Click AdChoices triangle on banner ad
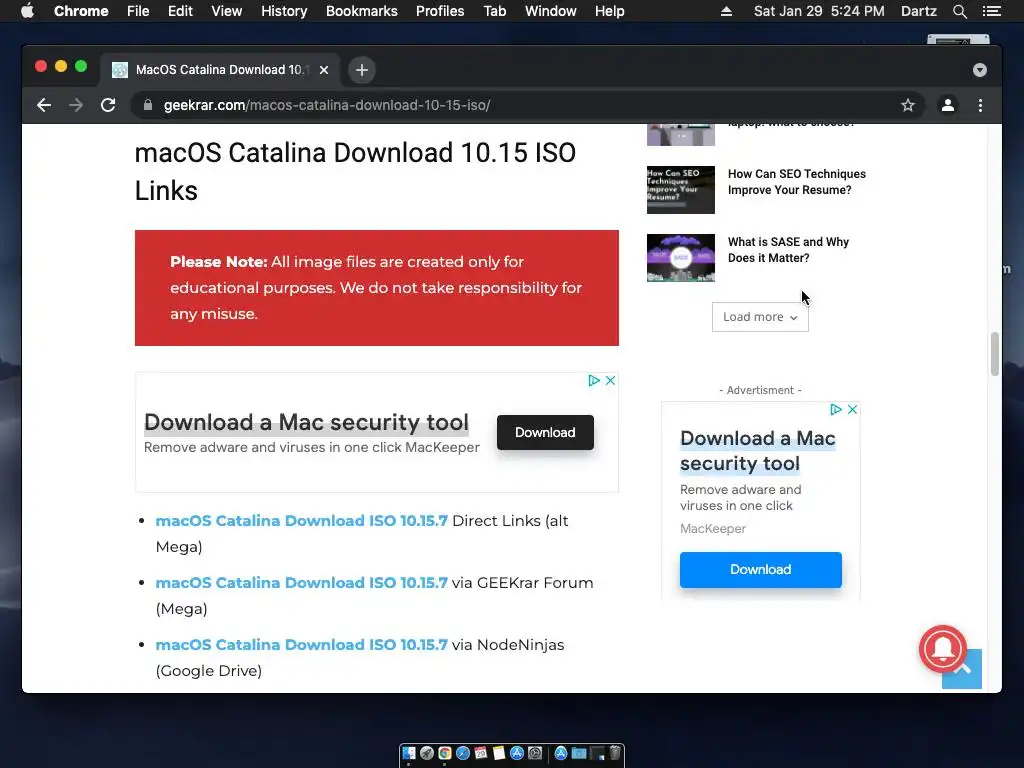This screenshot has width=1024, height=768. pos(594,380)
